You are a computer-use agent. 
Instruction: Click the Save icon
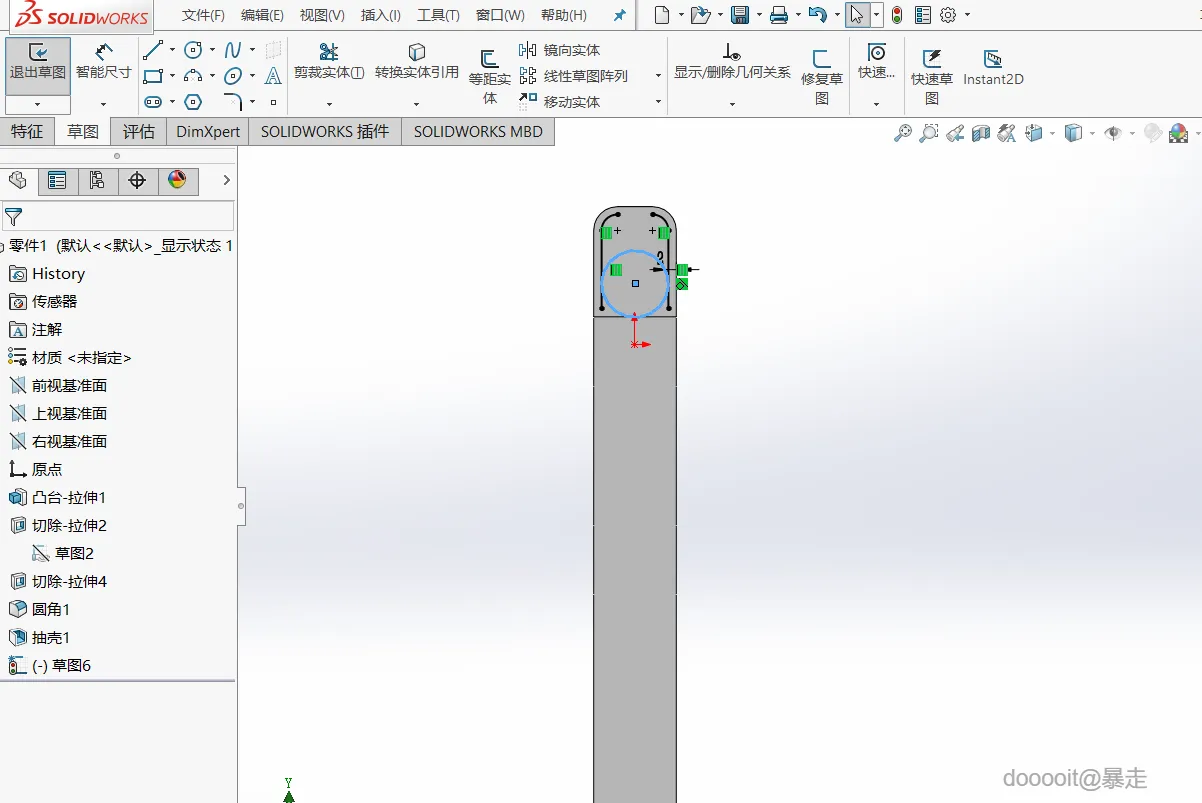click(740, 15)
